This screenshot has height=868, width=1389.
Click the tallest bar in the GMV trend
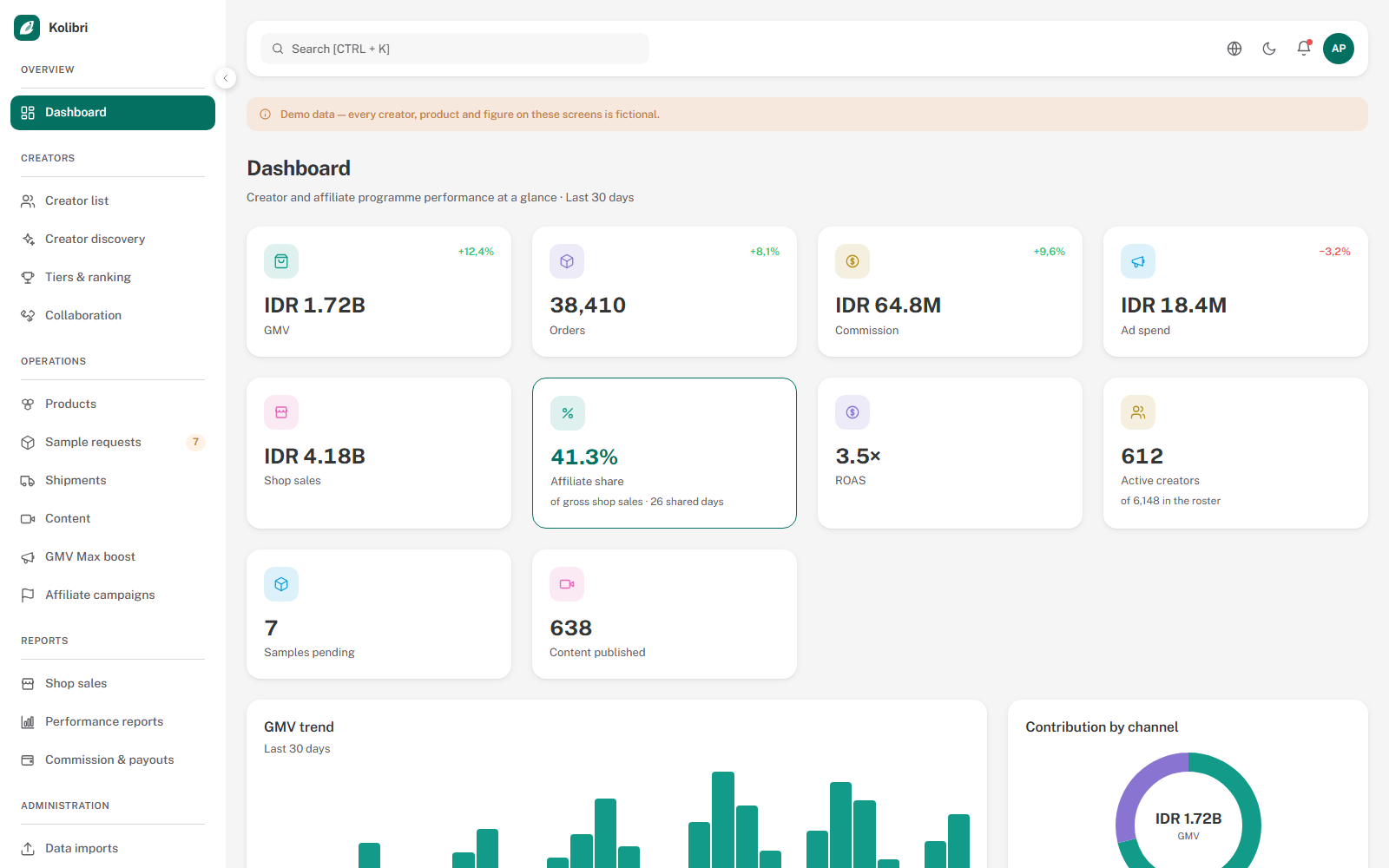723,819
